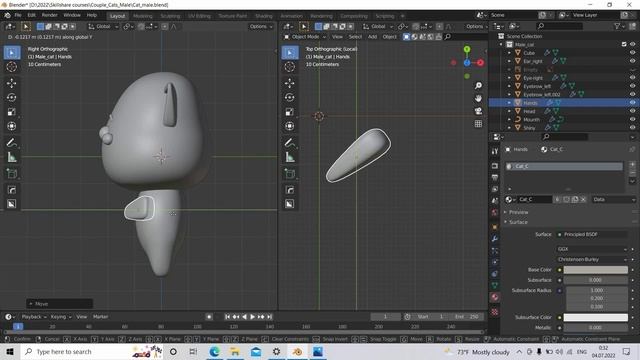Open the Christensen-Burley subsurface method dropdown
640x360 pixels.
[x=592, y=259]
